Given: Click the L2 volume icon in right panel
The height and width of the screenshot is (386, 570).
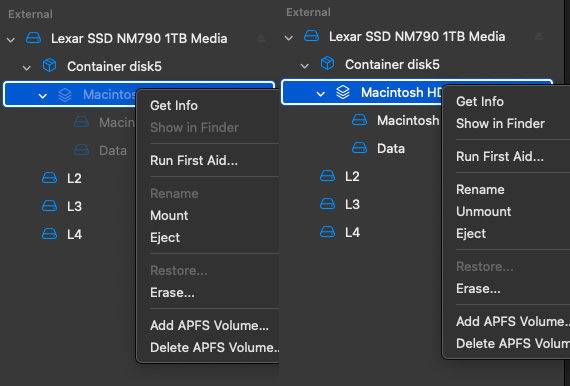Looking at the screenshot, I should tap(328, 176).
